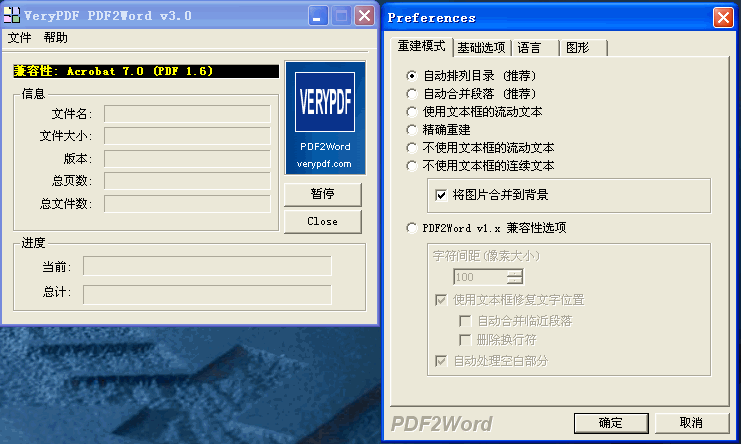
Task: Click the VERYPDF PDF2Word logo banner
Action: click(x=325, y=118)
